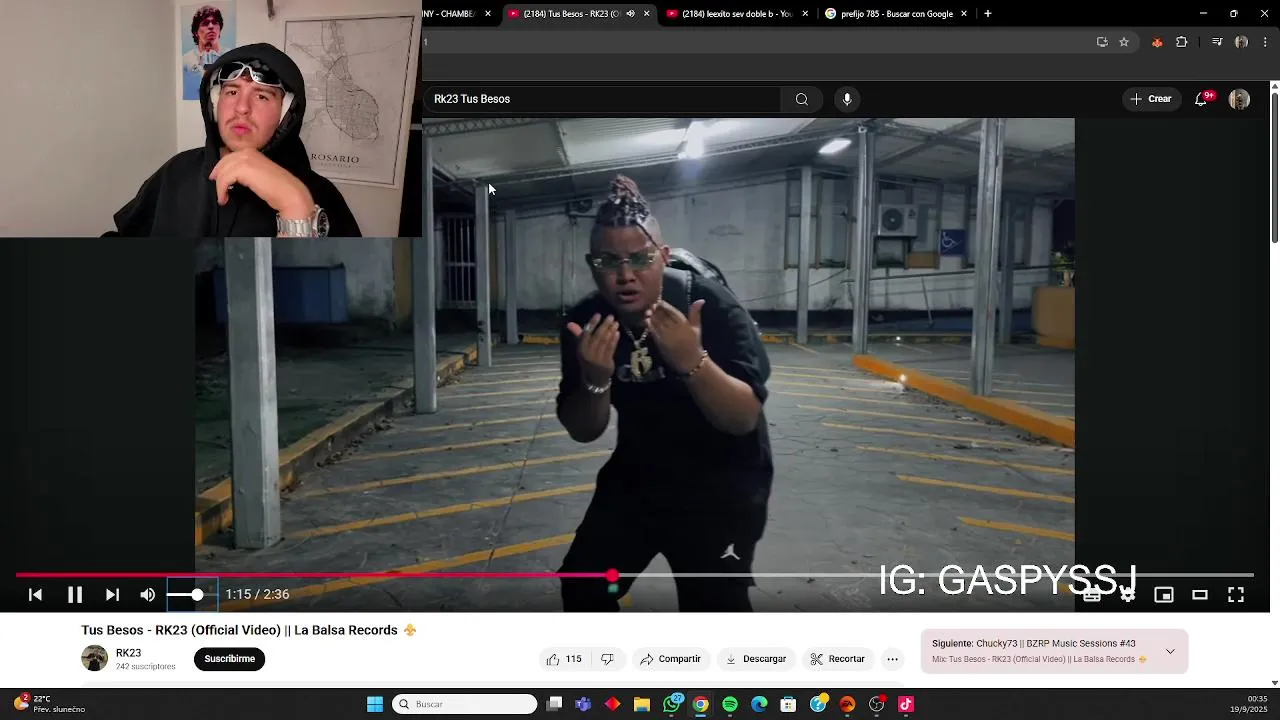This screenshot has width=1280, height=720.
Task: Click the Recortar clip button
Action: pyautogui.click(x=838, y=659)
